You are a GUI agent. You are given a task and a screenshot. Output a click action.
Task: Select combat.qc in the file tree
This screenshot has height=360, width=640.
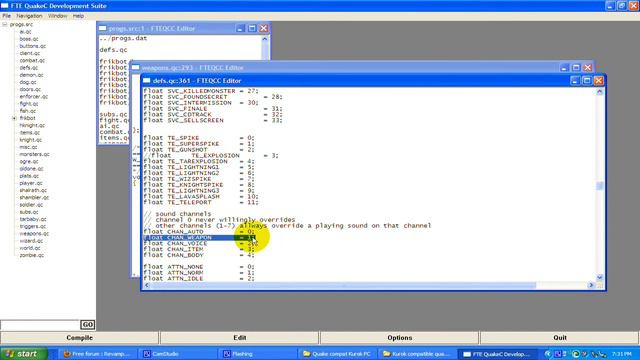(32, 60)
